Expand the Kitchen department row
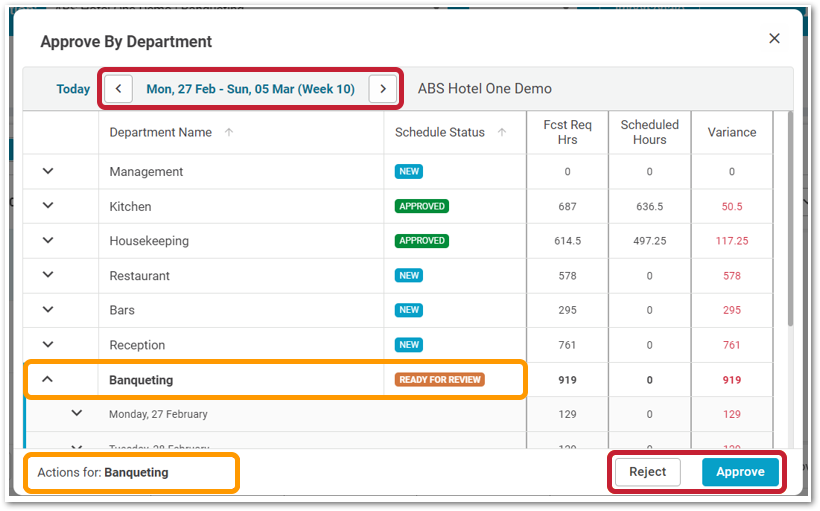The image size is (820, 511). point(48,206)
